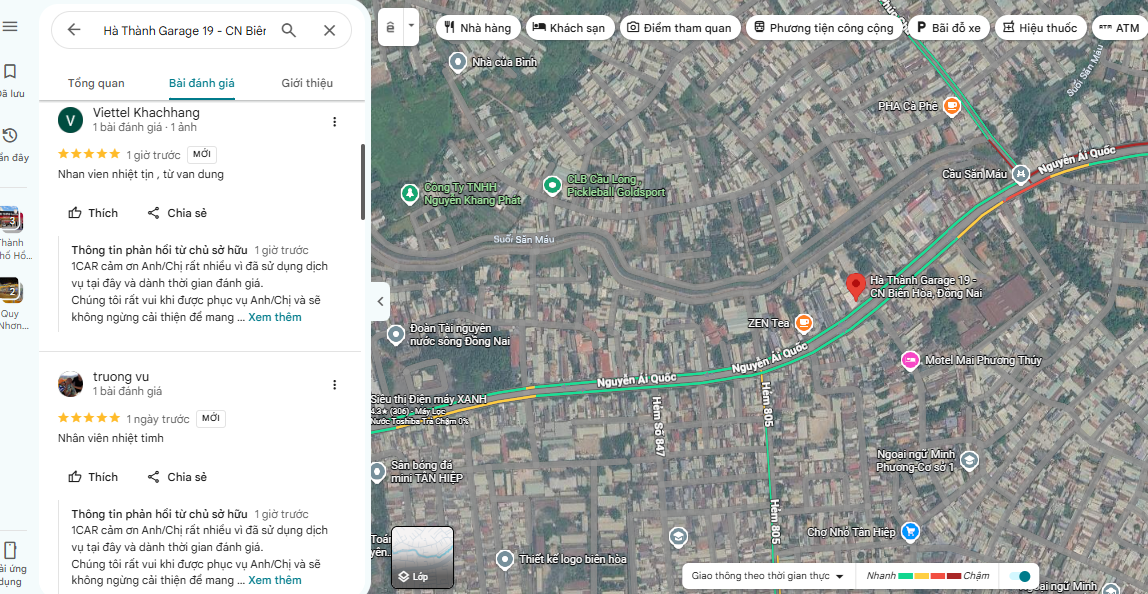The width and height of the screenshot is (1148, 594).
Task: Select the CLB Cầu Lông Pickleball Goldsport marker
Action: pos(552,186)
